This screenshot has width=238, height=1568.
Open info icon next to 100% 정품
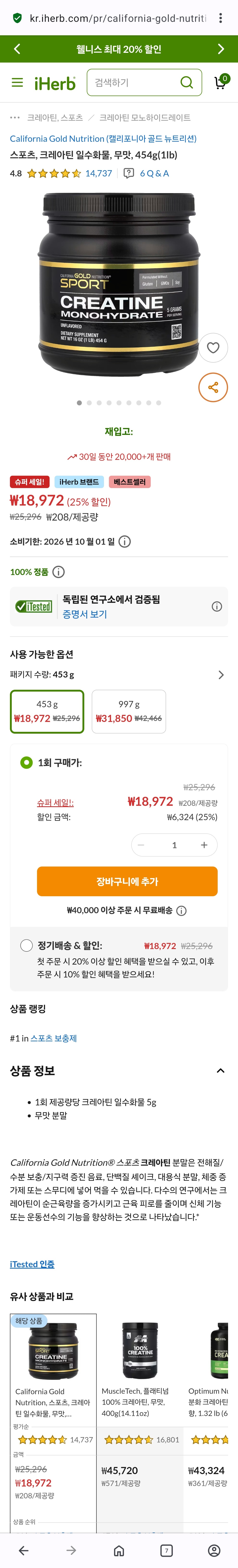click(59, 571)
